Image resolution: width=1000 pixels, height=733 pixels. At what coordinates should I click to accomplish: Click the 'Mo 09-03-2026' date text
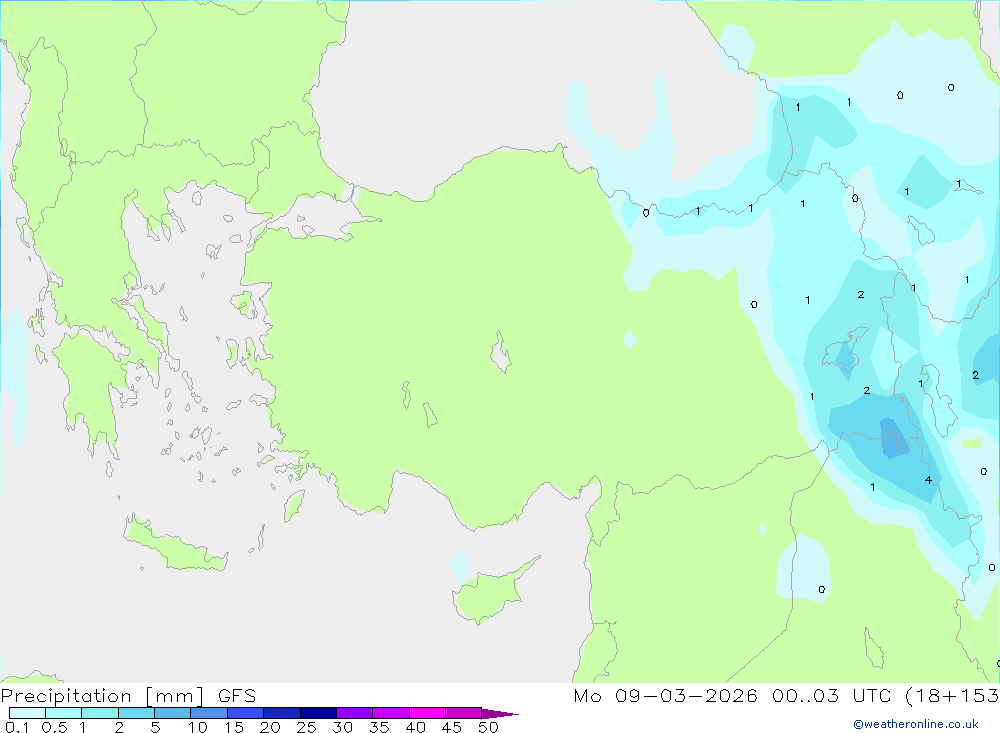pos(665,696)
